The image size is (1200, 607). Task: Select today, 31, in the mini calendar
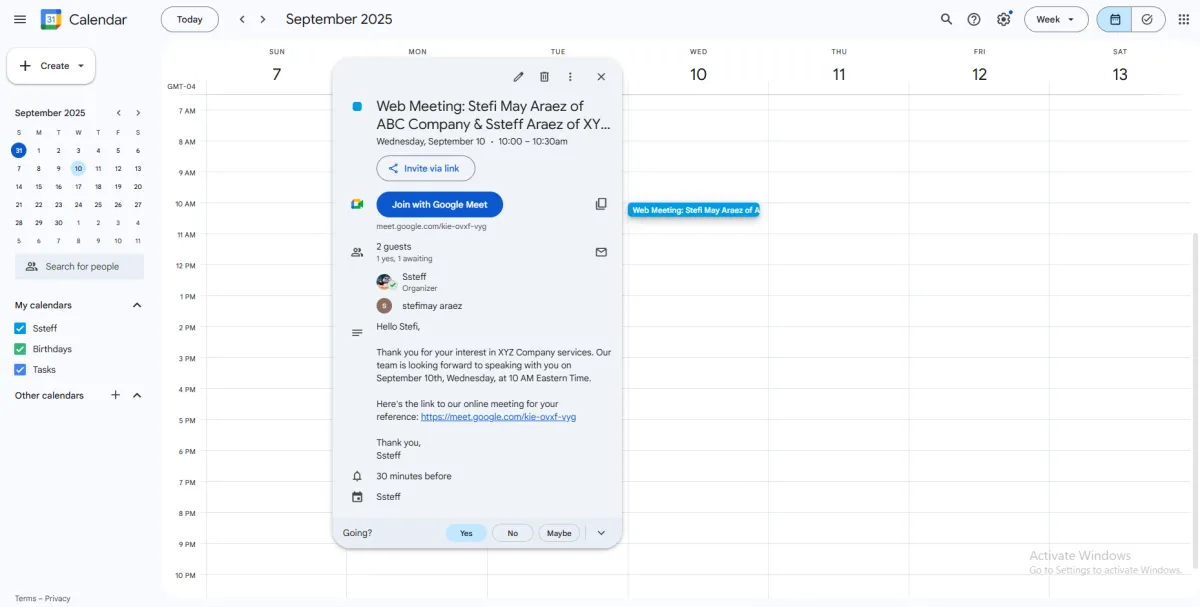19,151
